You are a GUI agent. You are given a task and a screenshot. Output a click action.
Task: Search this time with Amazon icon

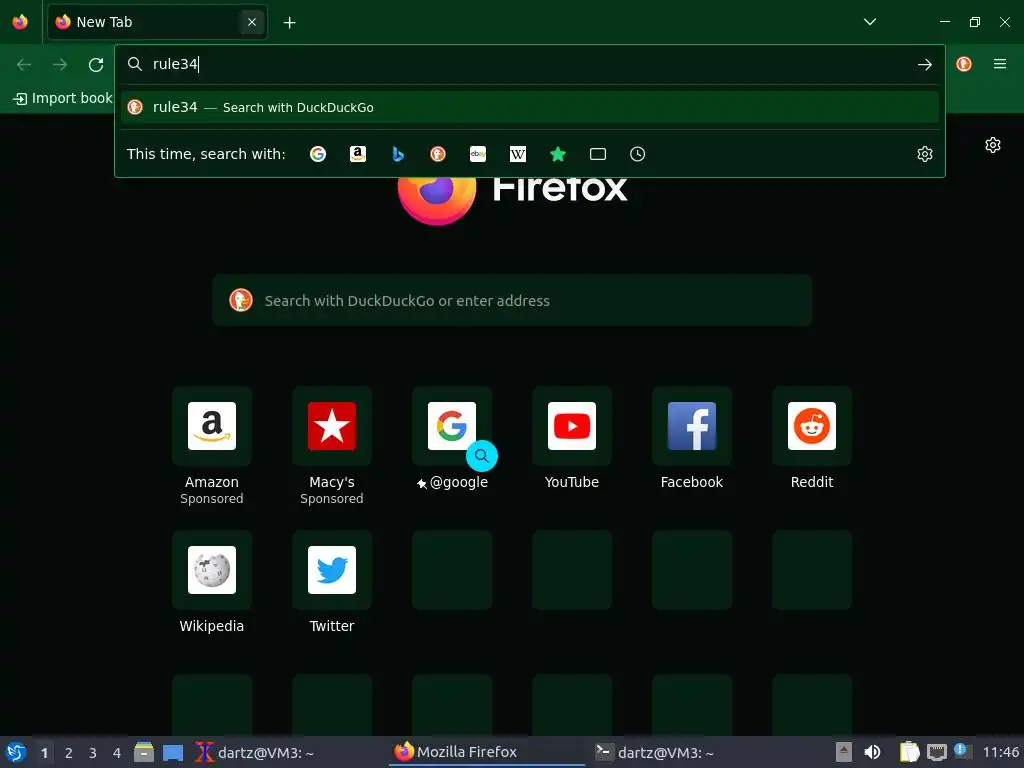pos(358,154)
